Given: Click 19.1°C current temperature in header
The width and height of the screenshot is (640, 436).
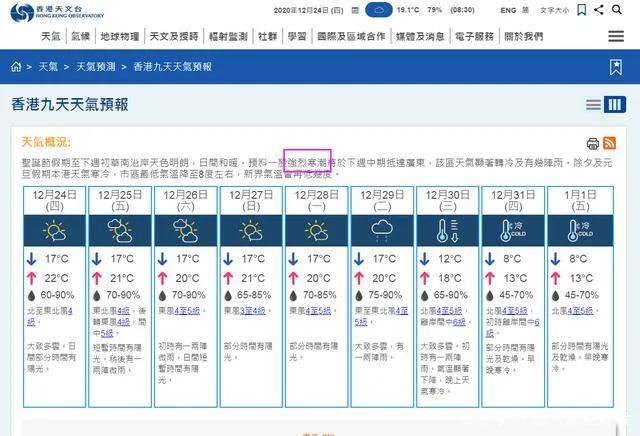Looking at the screenshot, I should pos(408,10).
